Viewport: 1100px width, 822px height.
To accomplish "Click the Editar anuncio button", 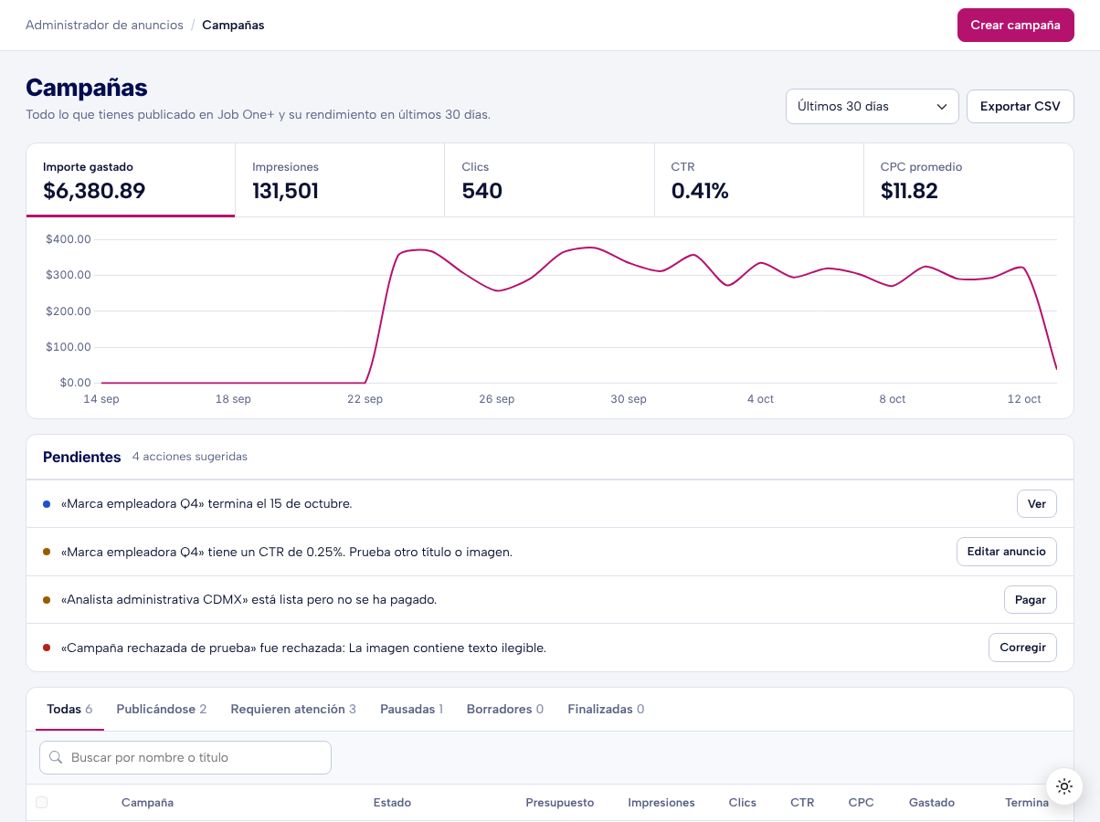I will (x=1006, y=551).
